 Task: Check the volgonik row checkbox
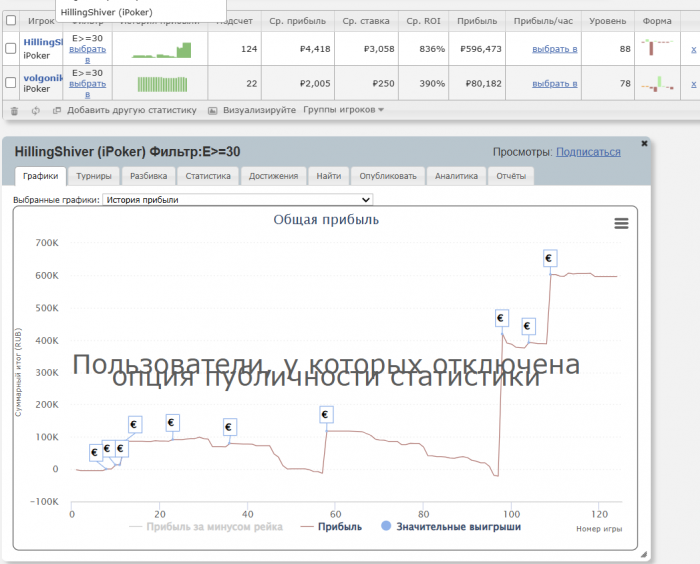coord(11,82)
